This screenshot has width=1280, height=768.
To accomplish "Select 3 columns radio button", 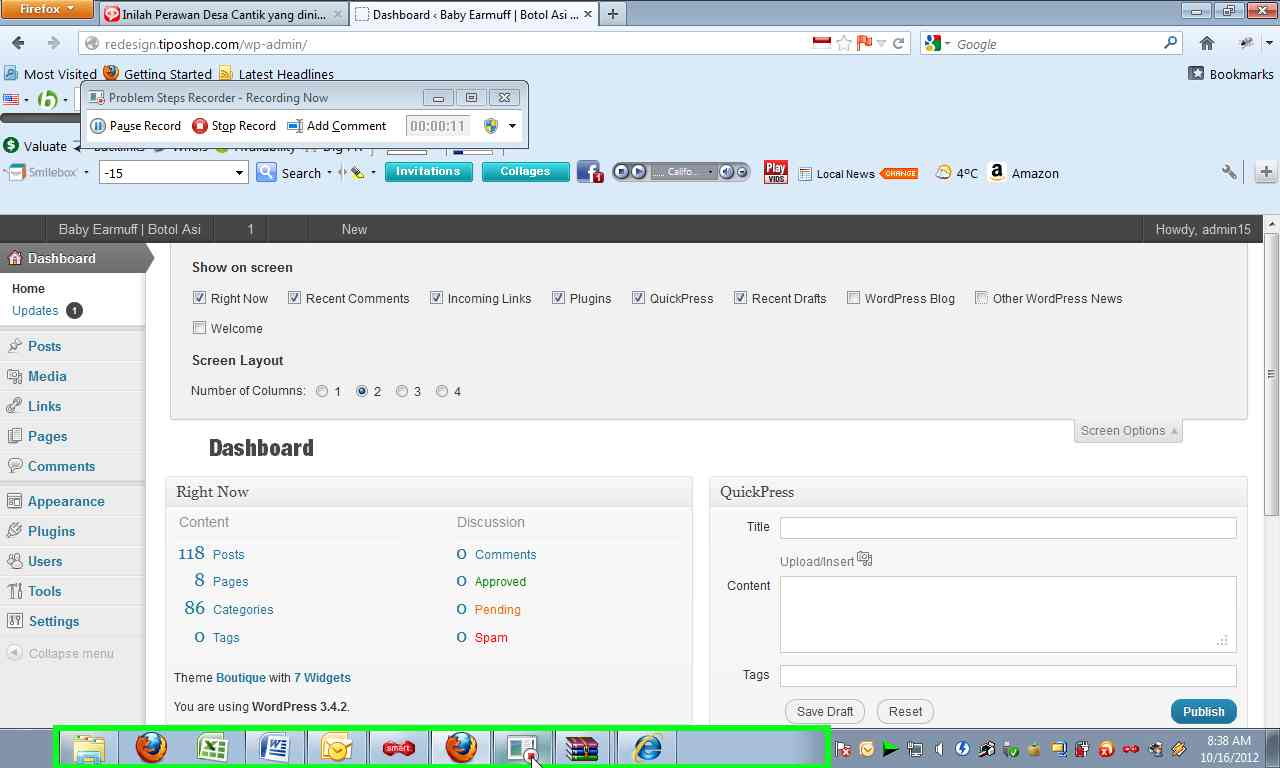I will tap(402, 391).
